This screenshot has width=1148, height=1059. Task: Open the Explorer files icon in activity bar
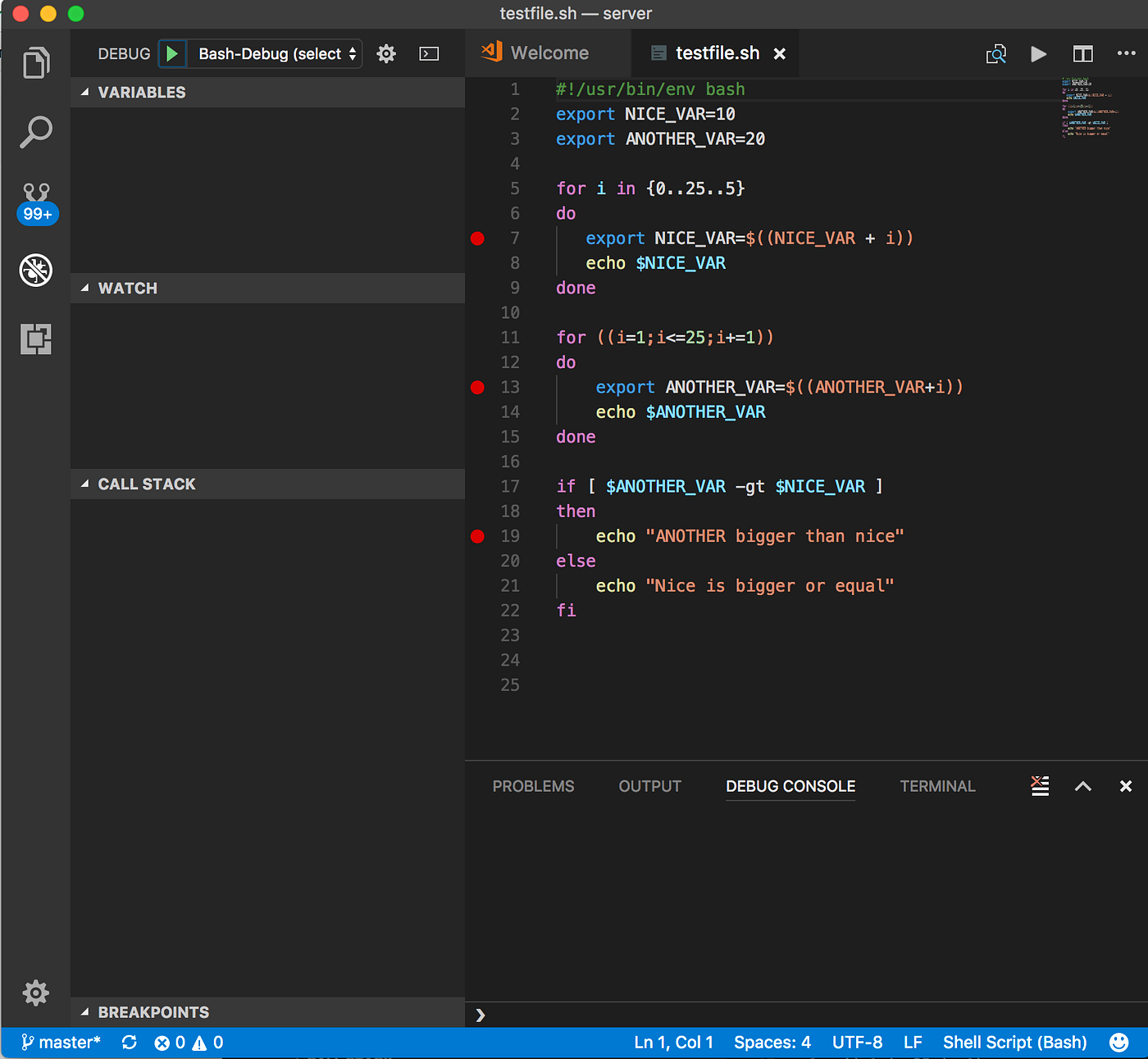coord(36,63)
